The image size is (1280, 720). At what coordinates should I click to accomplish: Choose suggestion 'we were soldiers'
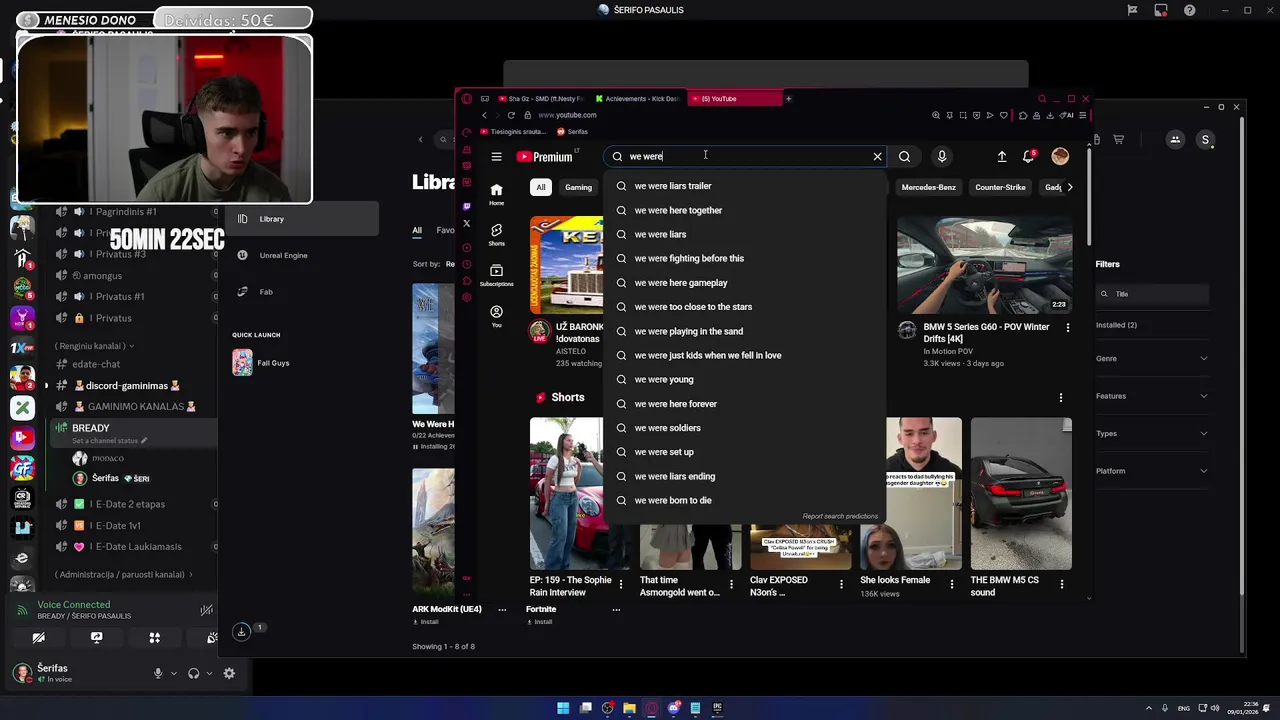point(745,428)
